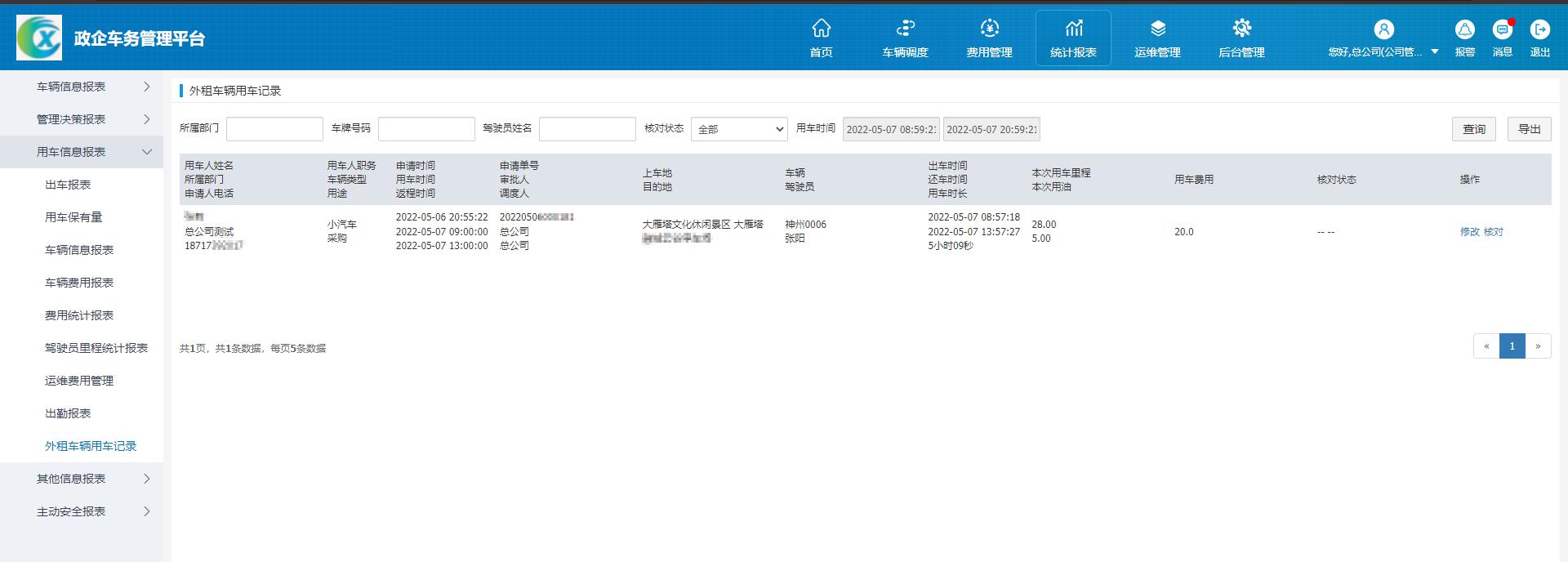Image resolution: width=1568 pixels, height=562 pixels.
Task: Click the 小汽车 vehicle type text
Action: point(342,225)
